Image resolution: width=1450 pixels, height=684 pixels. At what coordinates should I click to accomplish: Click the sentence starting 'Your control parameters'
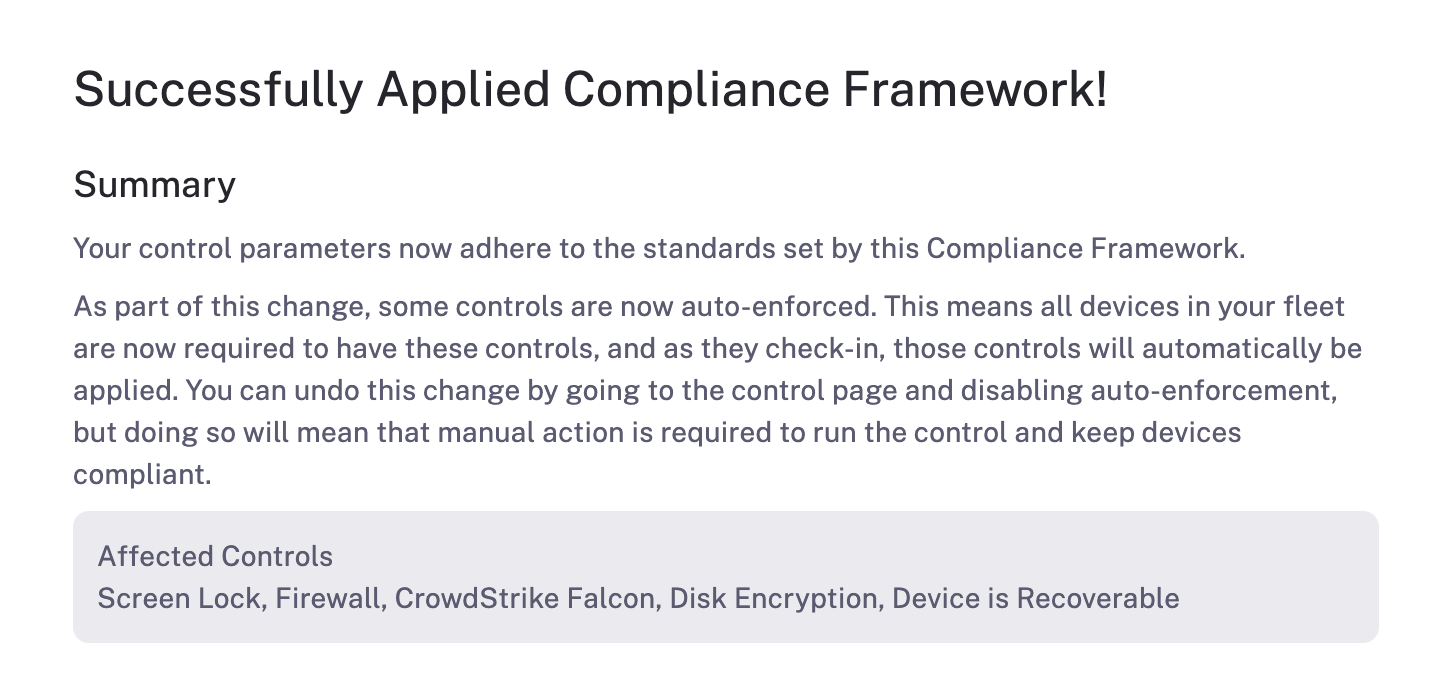(x=658, y=248)
